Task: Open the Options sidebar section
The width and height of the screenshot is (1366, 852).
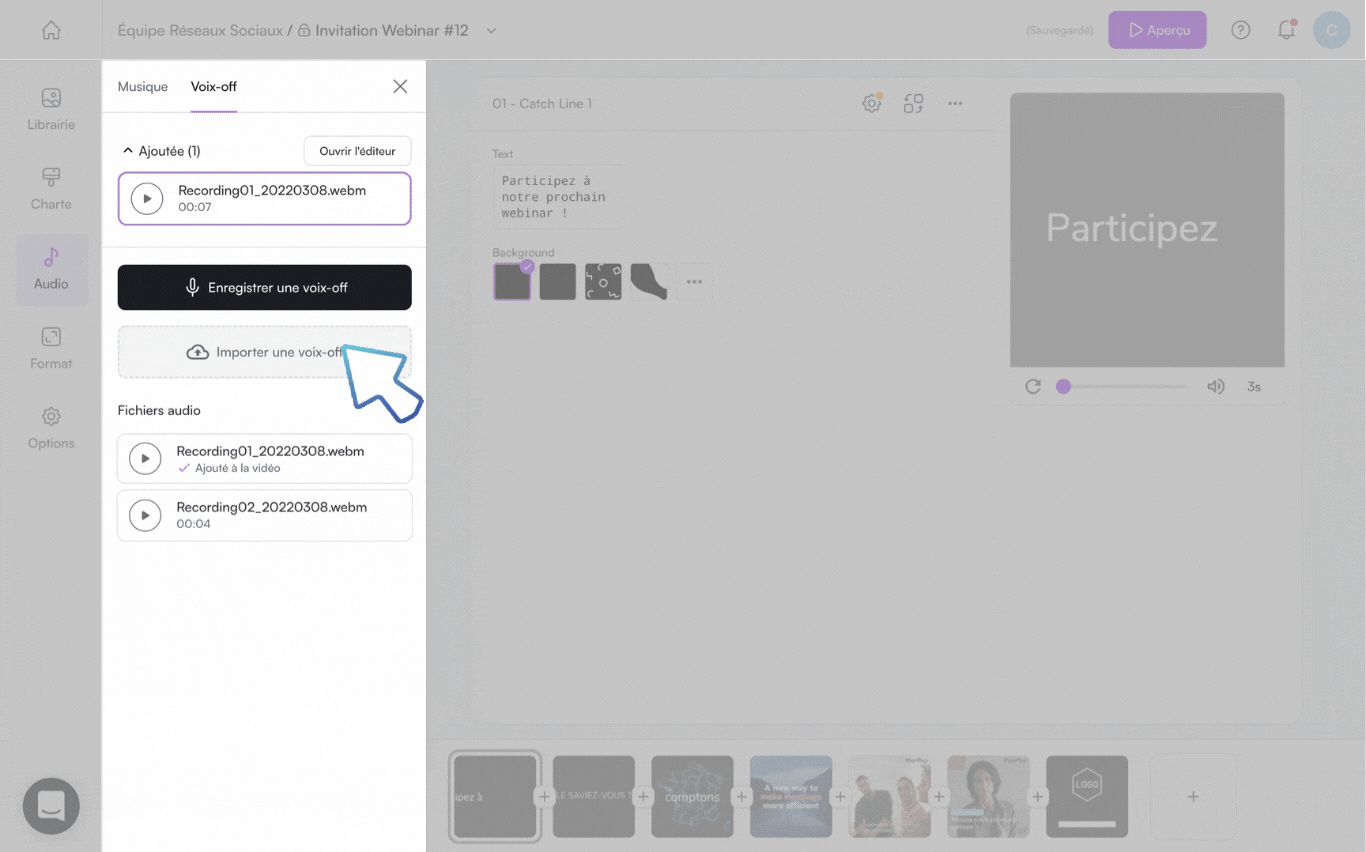Action: pos(51,428)
